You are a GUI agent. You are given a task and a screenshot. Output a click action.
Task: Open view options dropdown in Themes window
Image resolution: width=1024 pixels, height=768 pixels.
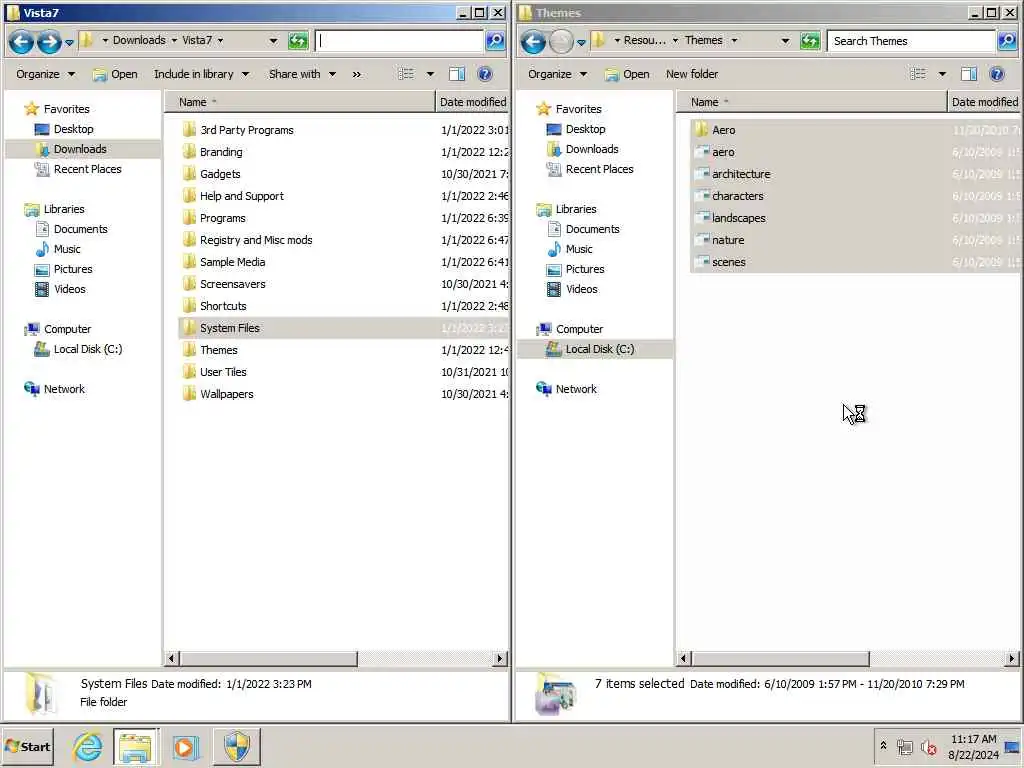click(x=942, y=74)
